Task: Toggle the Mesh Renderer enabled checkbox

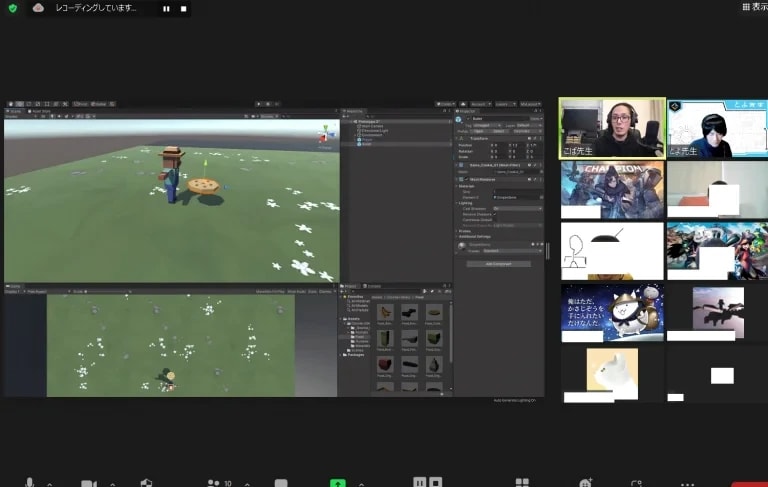Action: pyautogui.click(x=466, y=179)
